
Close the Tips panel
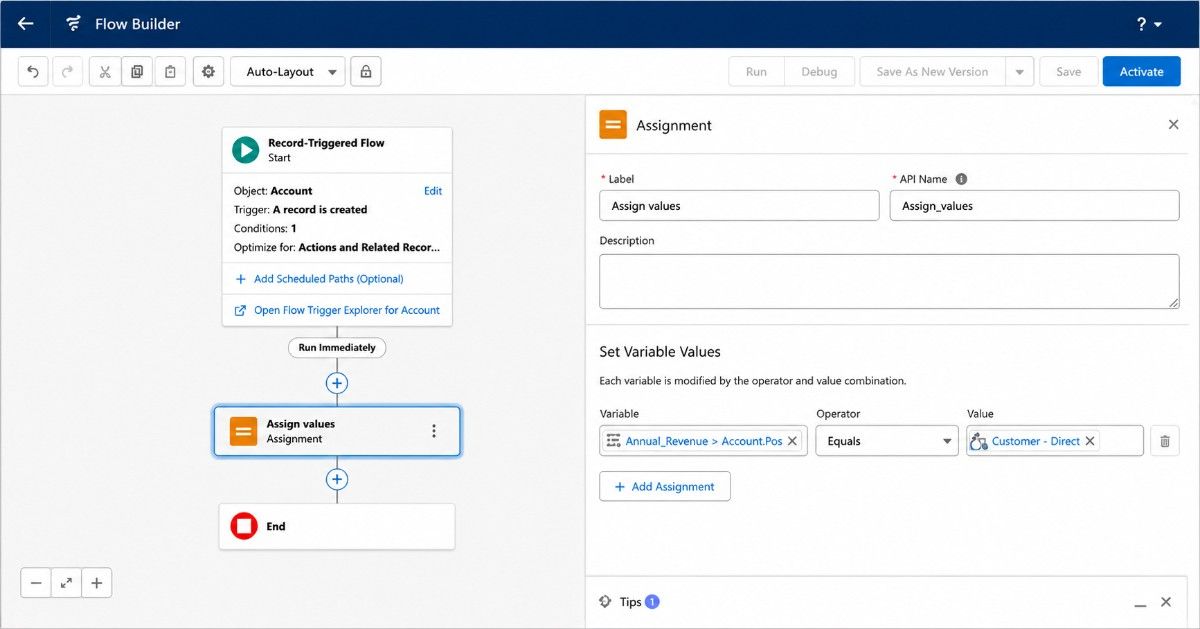pyautogui.click(x=1165, y=602)
